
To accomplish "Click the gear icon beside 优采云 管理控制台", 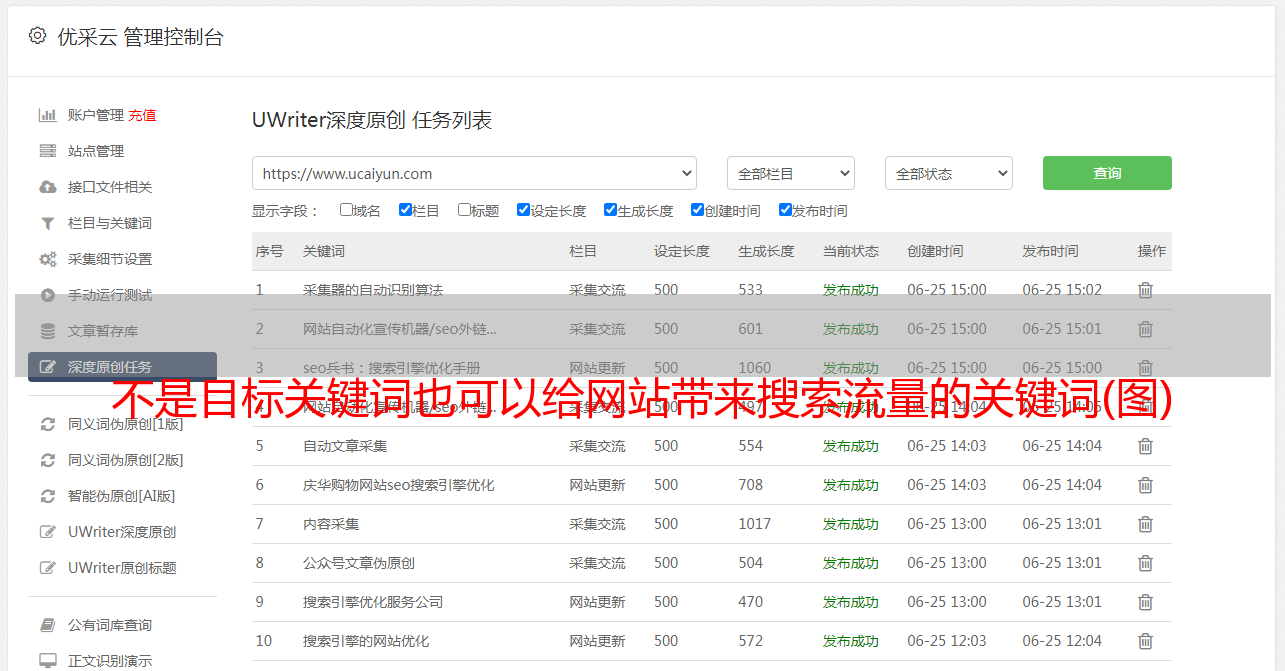I will (37, 36).
